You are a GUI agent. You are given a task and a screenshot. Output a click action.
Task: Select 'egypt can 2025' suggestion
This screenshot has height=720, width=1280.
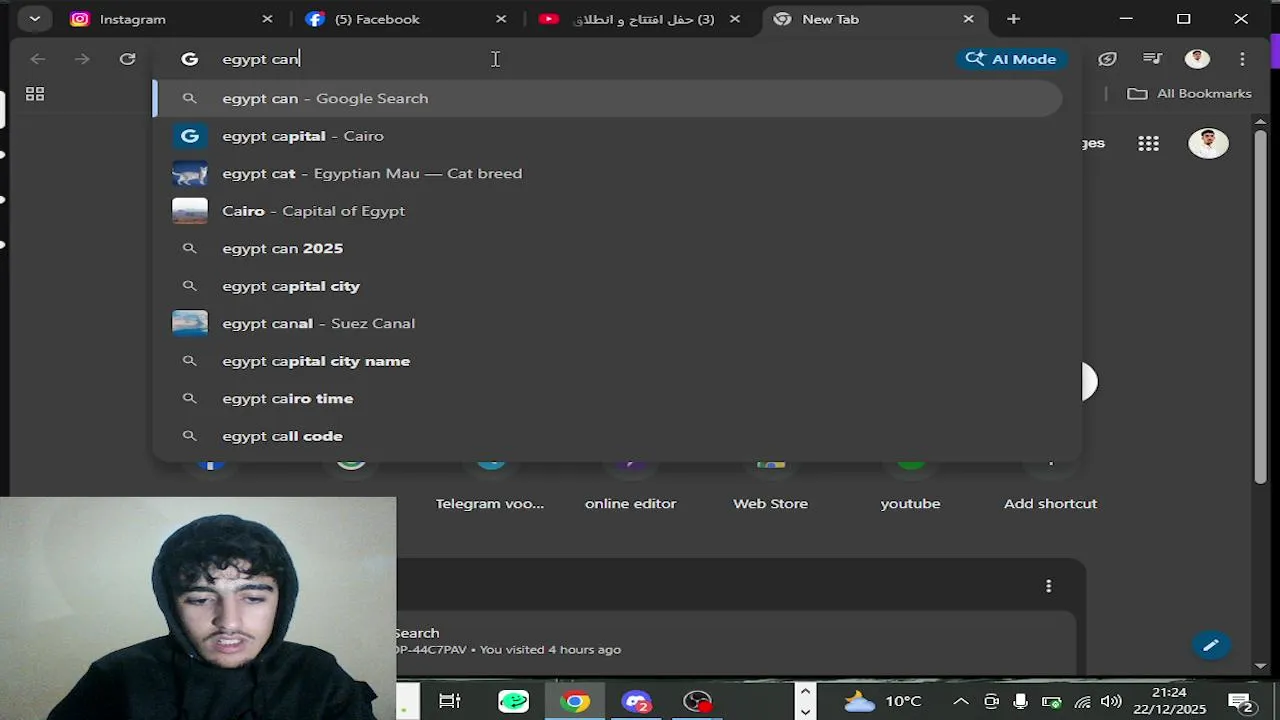click(607, 248)
